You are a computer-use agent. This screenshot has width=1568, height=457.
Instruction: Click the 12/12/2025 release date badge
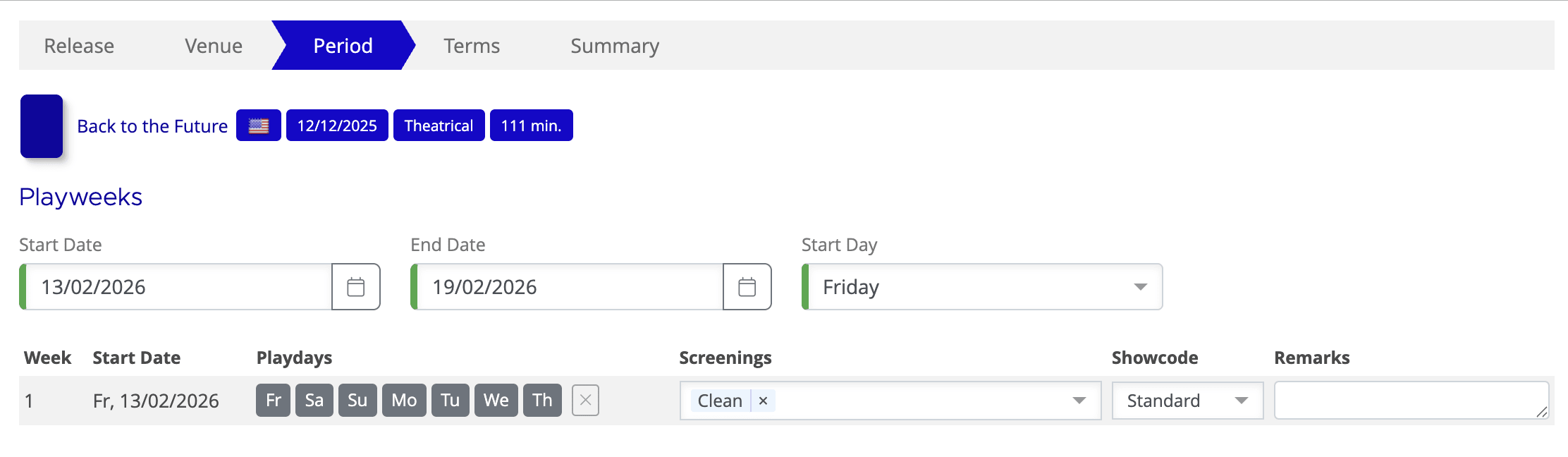tap(337, 125)
